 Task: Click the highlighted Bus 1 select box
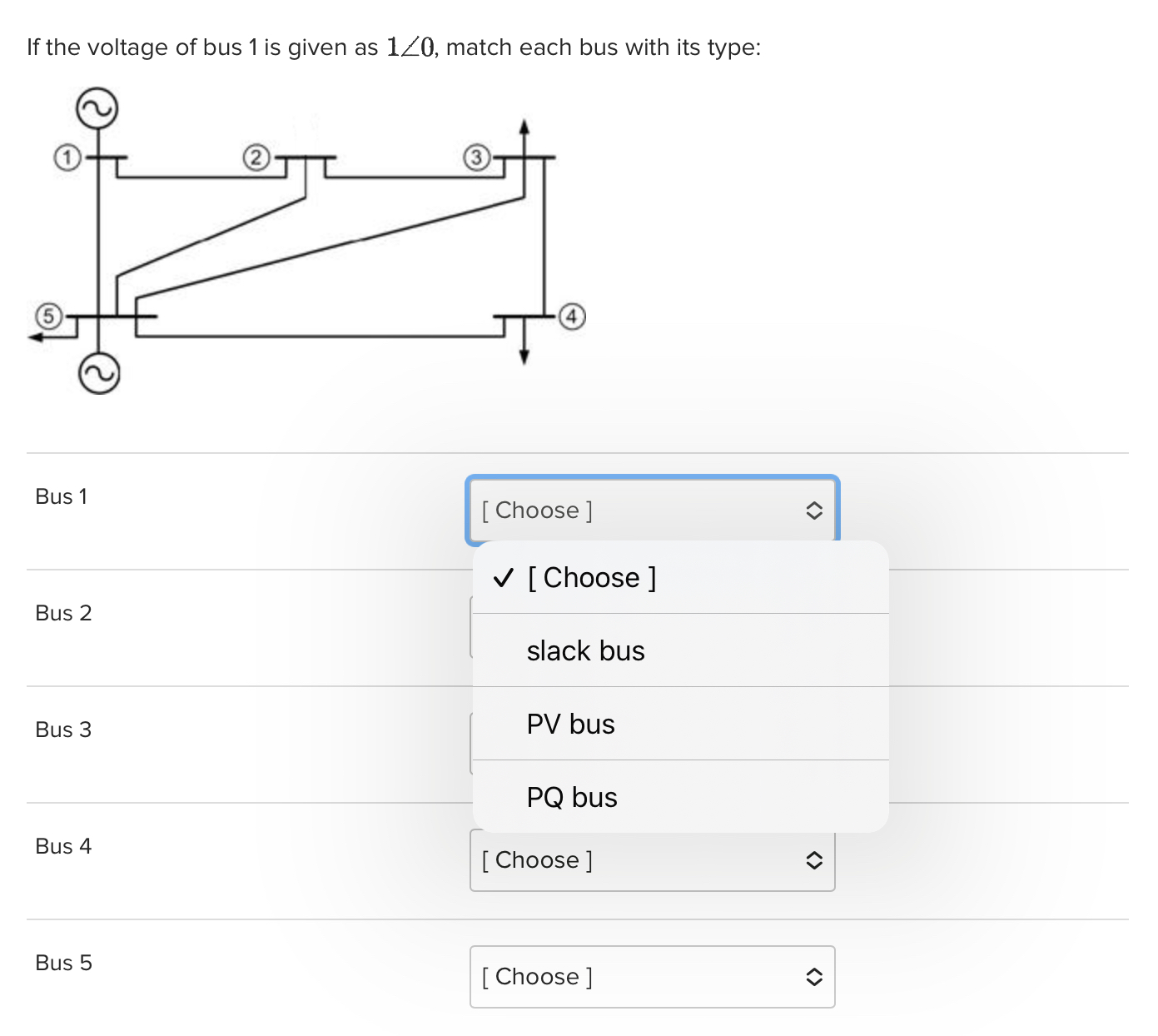(652, 510)
